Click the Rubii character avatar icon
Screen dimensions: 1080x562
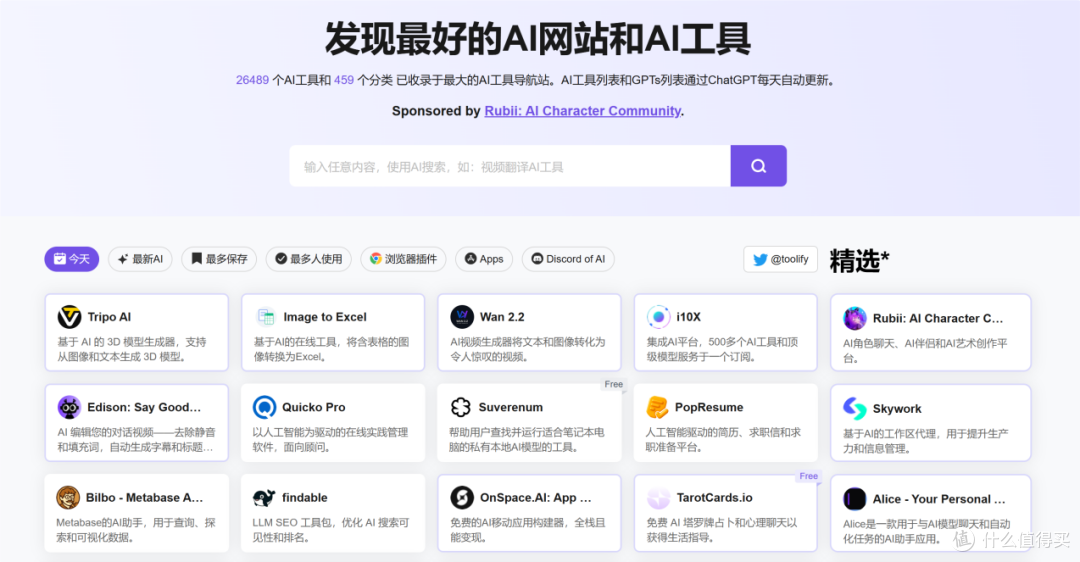point(855,318)
